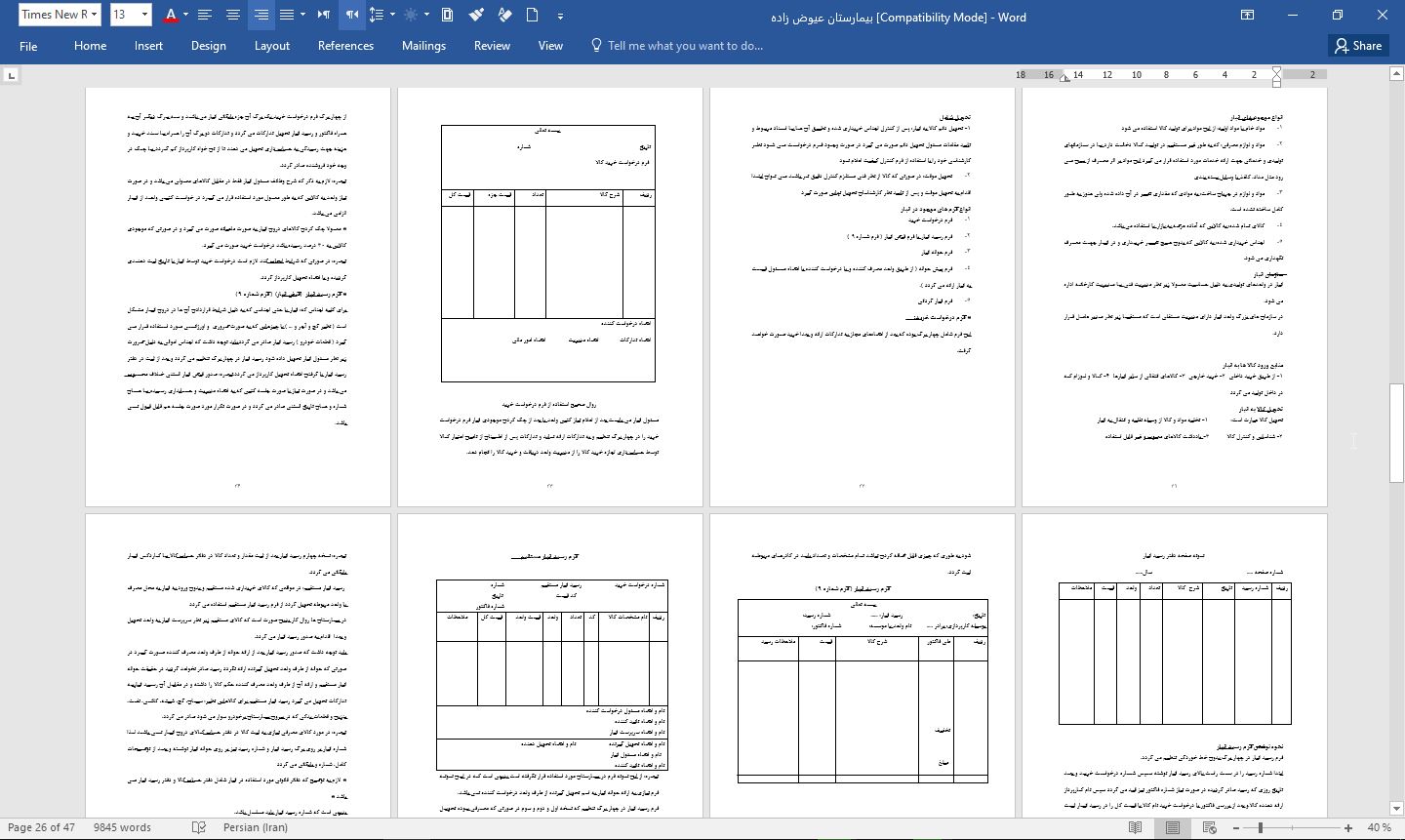1405x840 pixels.
Task: Click the new blank document icon
Action: click(533, 15)
